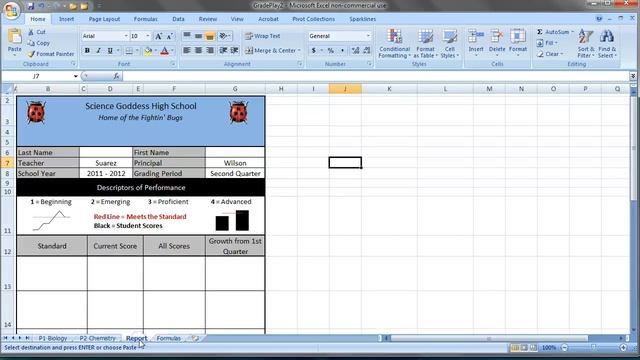Click Decrease Decimal icon

pos(367,51)
